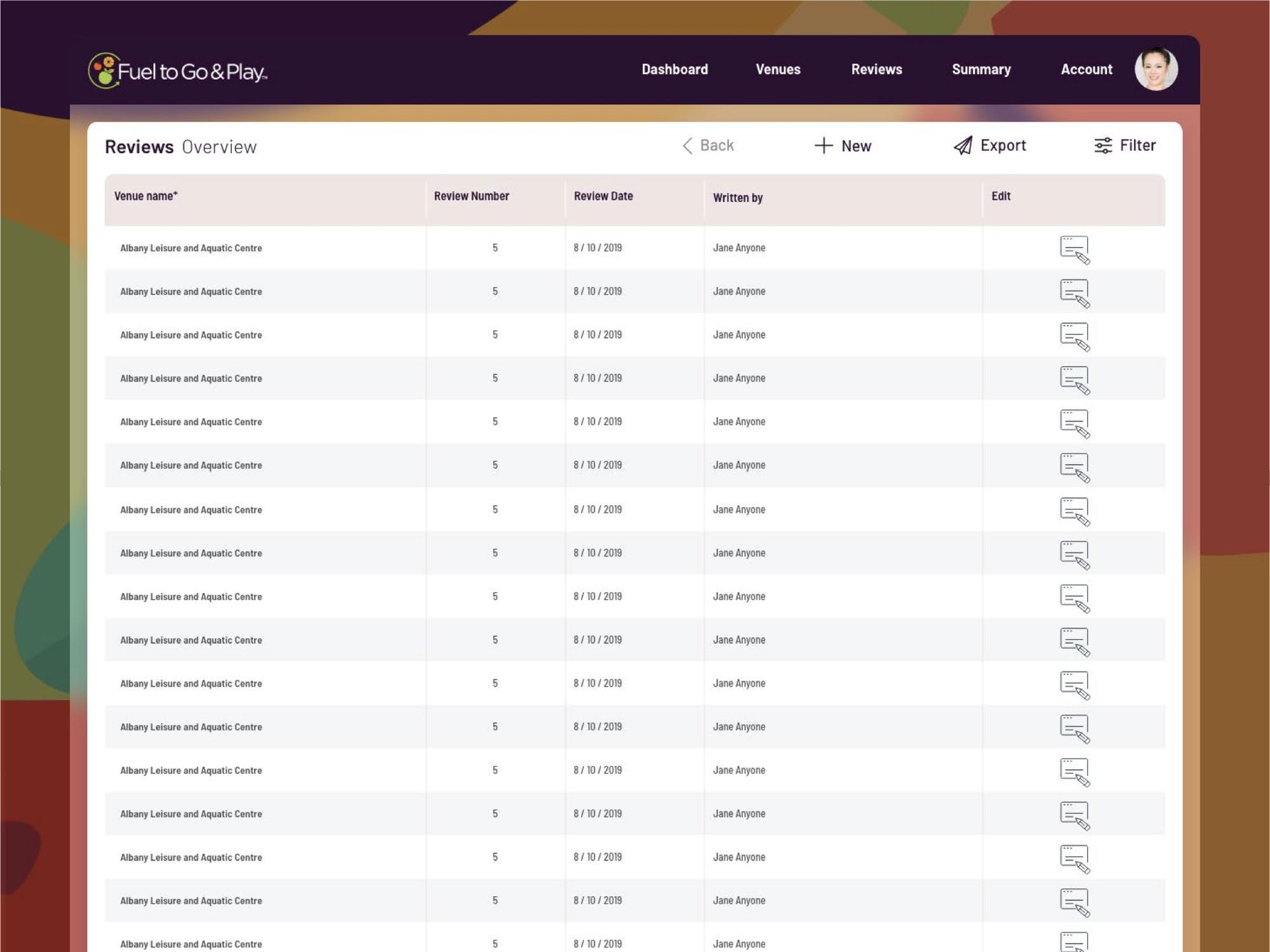Open the Account menu item
The height and width of the screenshot is (952, 1270).
(x=1086, y=69)
